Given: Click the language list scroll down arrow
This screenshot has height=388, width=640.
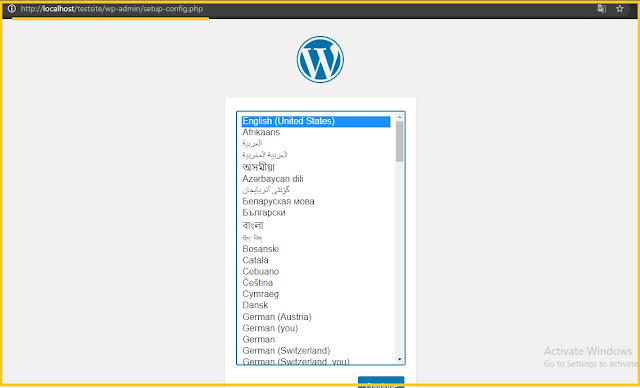Looking at the screenshot, I should point(399,359).
